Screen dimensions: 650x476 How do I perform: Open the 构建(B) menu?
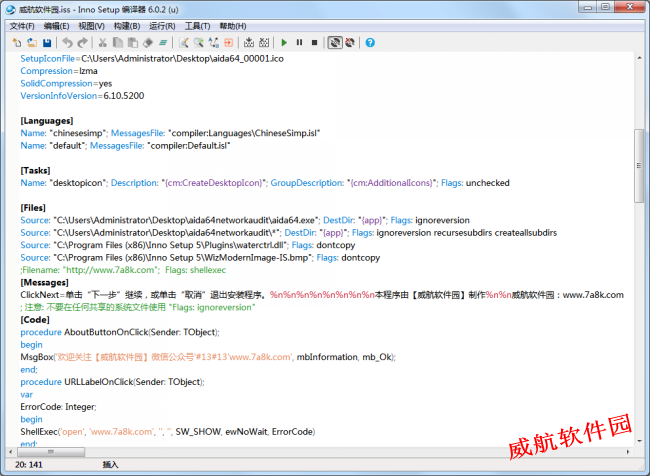[x=126, y=26]
